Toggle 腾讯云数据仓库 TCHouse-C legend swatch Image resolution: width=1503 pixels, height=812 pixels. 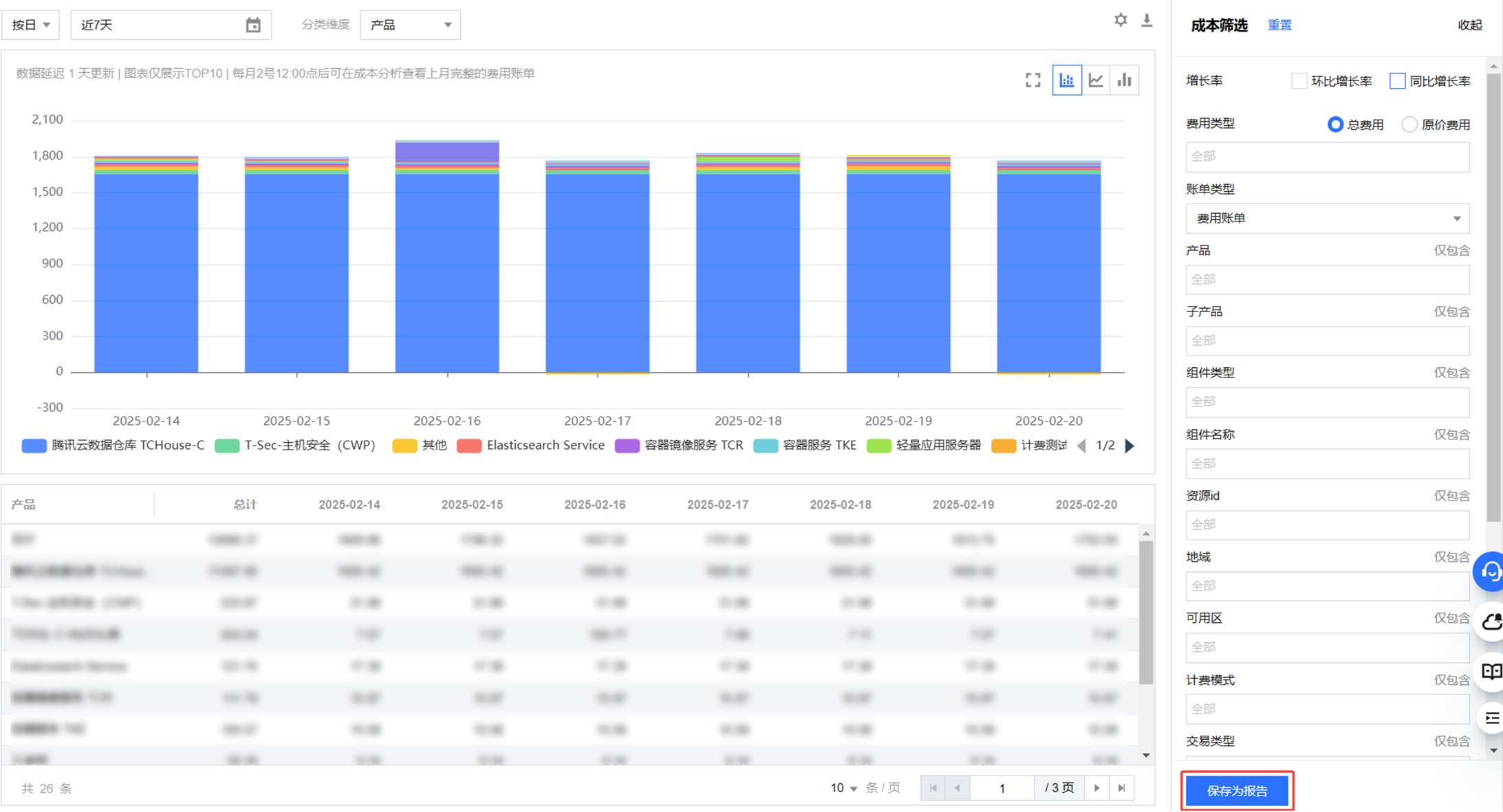pos(34,446)
